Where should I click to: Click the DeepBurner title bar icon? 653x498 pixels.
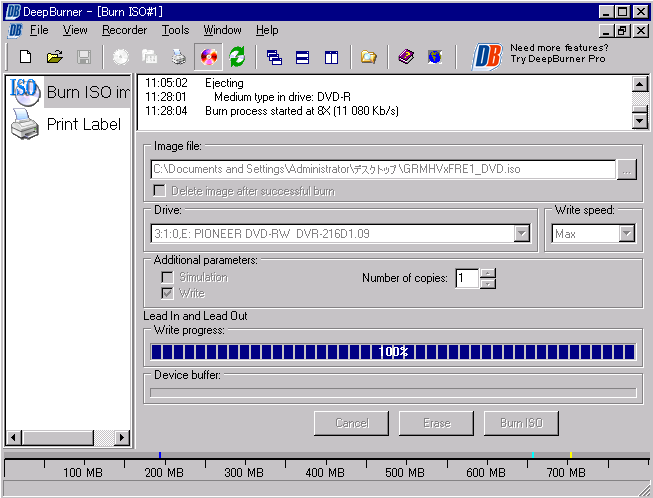12,12
